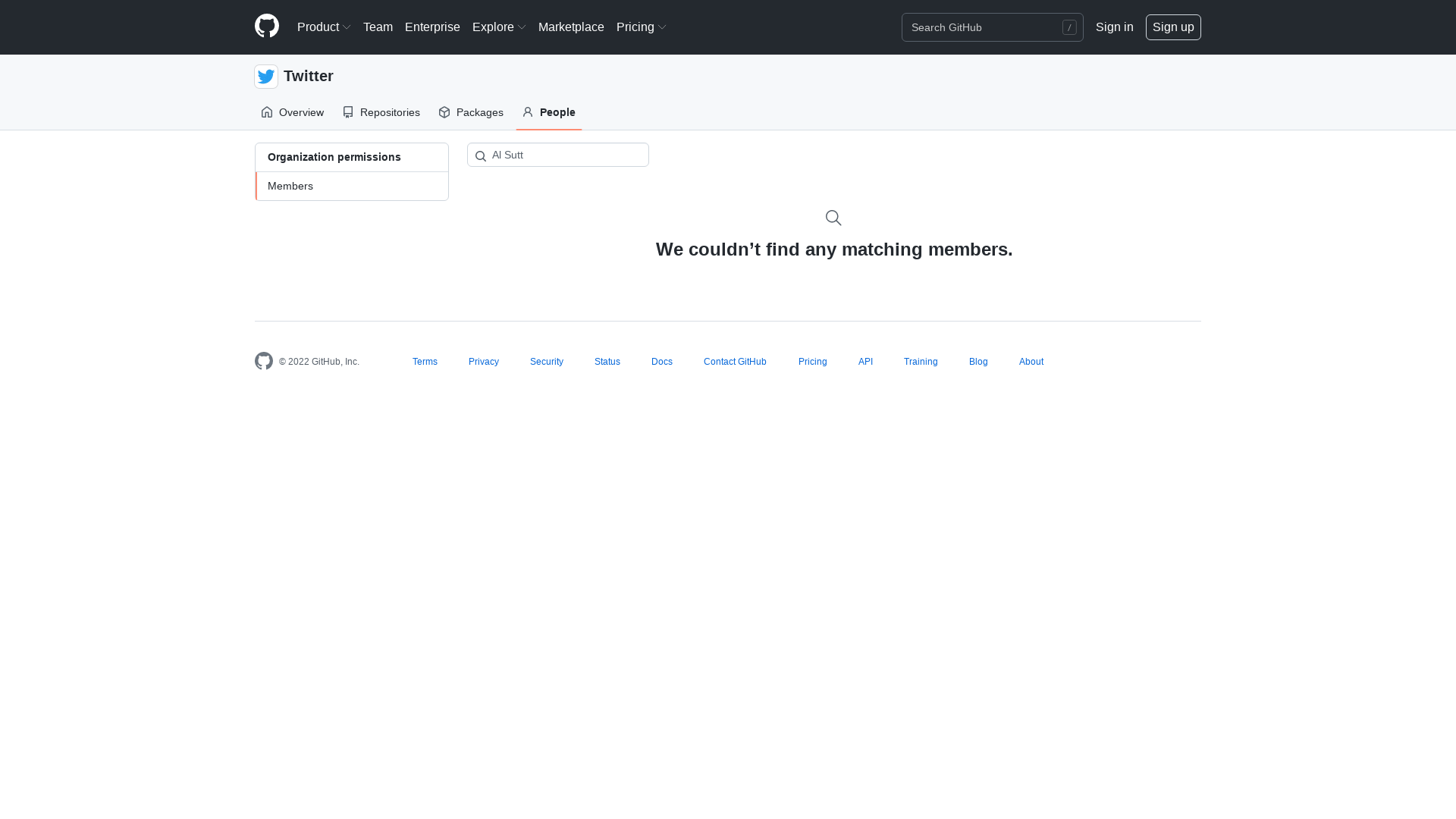Expand the Pricing dropdown in the navbar

pyautogui.click(x=641, y=27)
